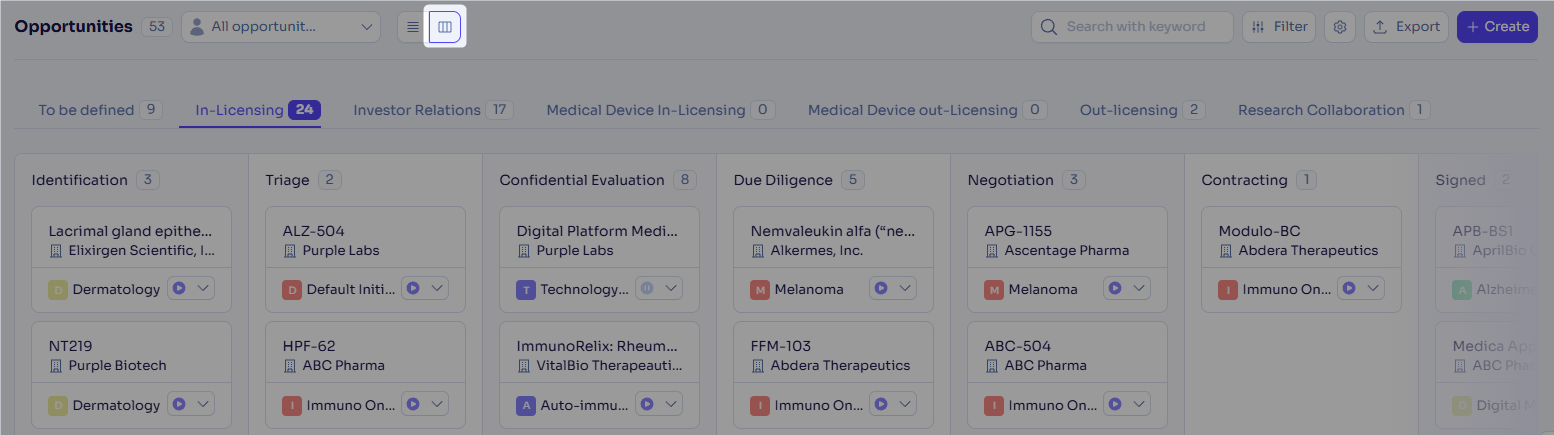Open status dropdown on NT219 card
Image resolution: width=1554 pixels, height=435 pixels.
point(191,404)
